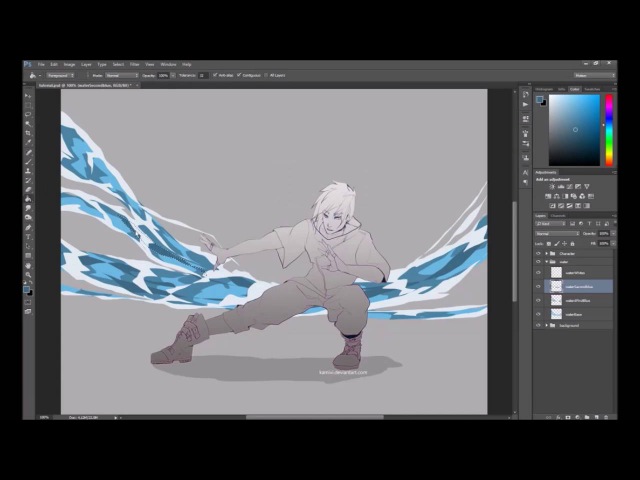
Task: Open Layers panel Opacity arrow
Action: coord(613,234)
